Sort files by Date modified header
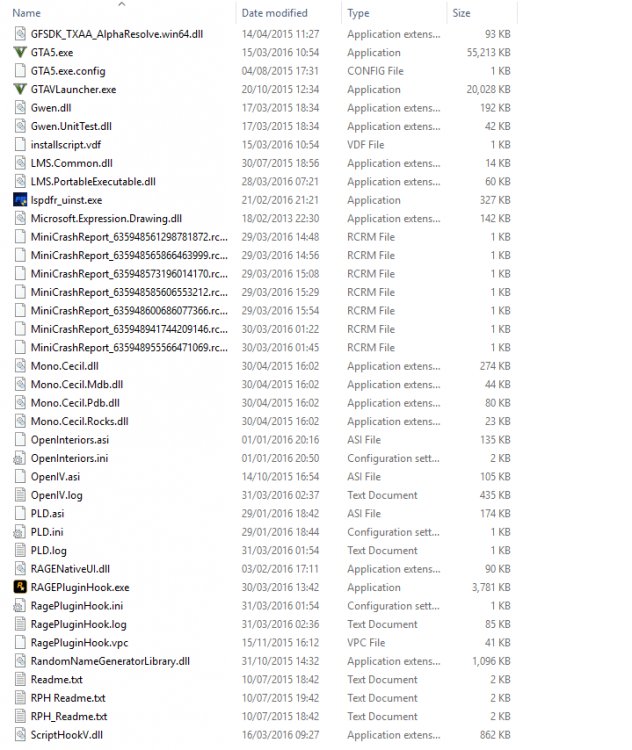This screenshot has height=750, width=632. (274, 13)
